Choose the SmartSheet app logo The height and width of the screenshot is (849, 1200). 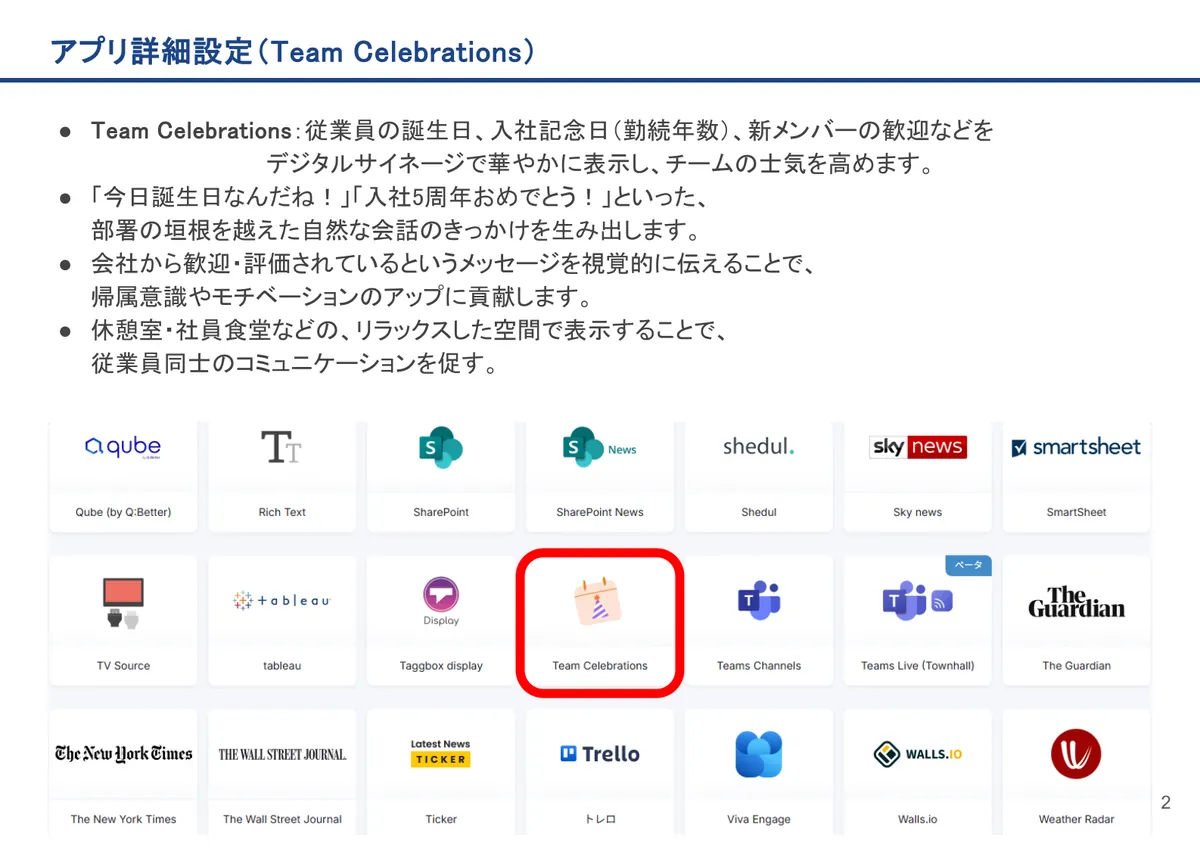(1076, 447)
